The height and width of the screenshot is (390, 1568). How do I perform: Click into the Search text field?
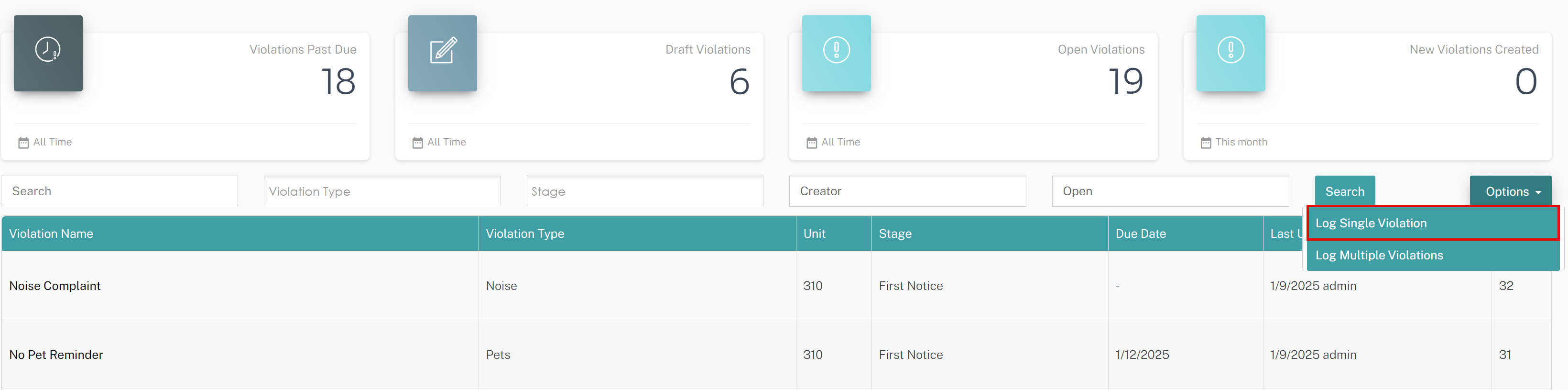click(x=120, y=191)
